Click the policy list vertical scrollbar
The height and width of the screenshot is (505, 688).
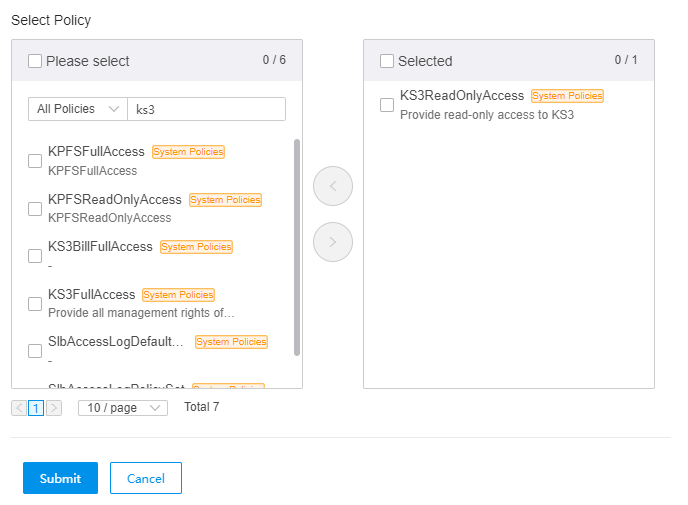click(297, 247)
